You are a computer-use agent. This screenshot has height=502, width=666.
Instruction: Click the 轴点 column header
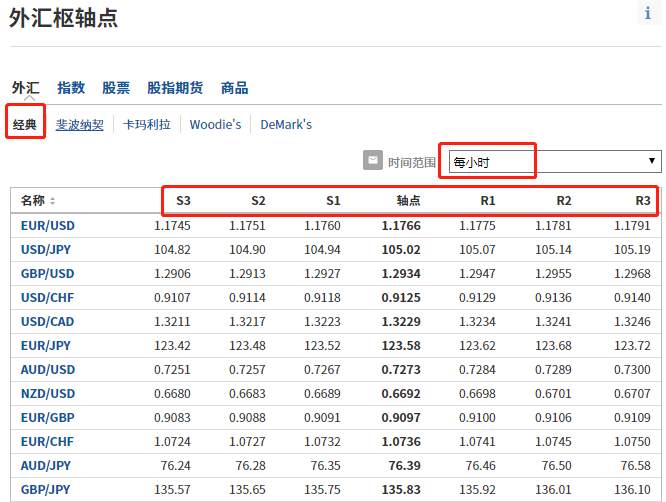pyautogui.click(x=408, y=200)
